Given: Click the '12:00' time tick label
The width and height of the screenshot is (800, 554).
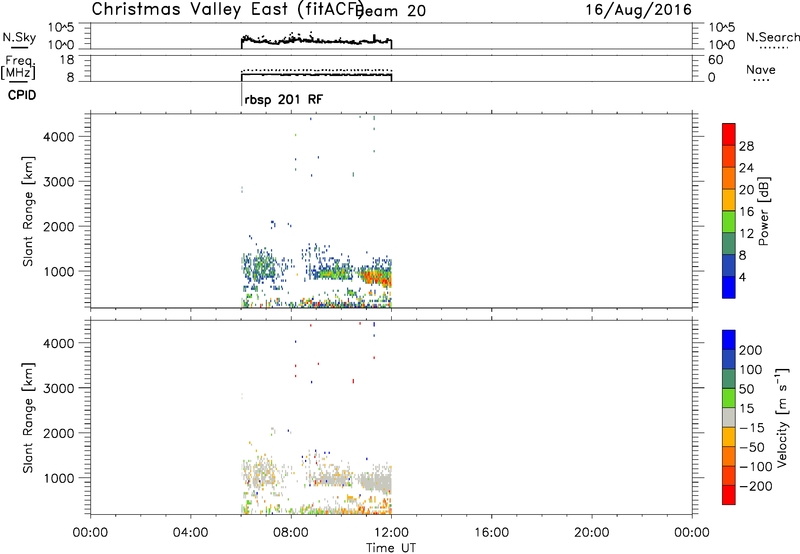Looking at the screenshot, I should tap(391, 533).
